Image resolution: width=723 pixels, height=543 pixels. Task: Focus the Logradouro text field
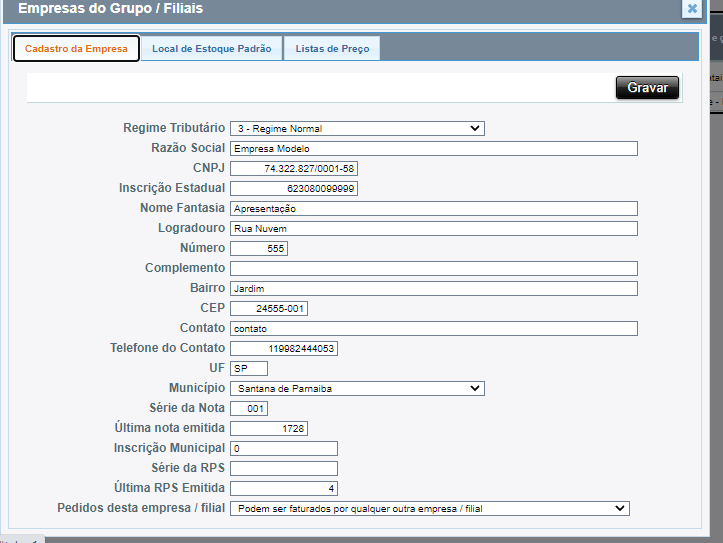pos(433,228)
